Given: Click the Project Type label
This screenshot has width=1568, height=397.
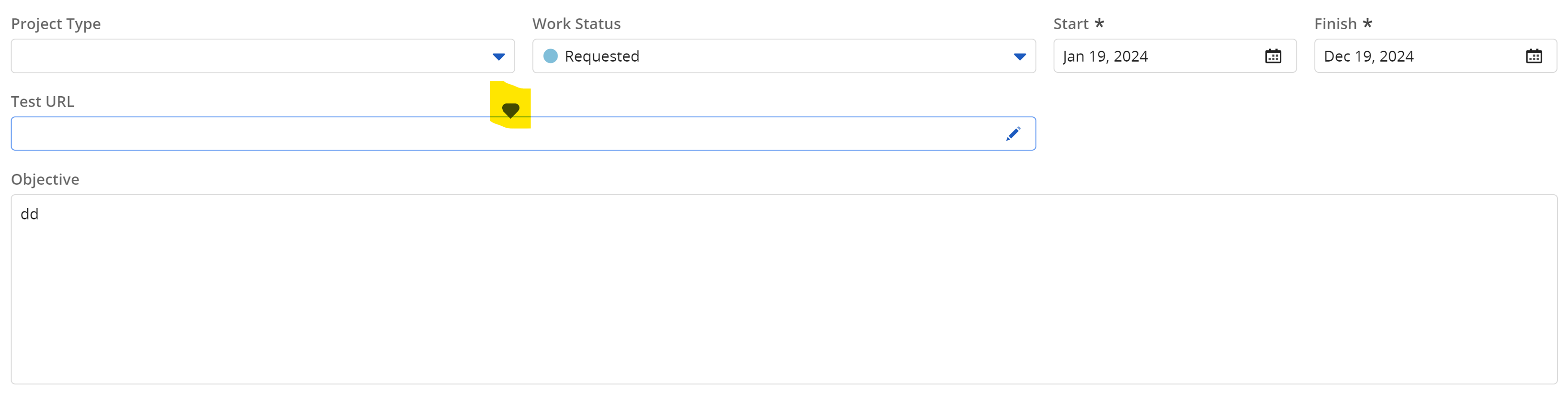Looking at the screenshot, I should (56, 24).
